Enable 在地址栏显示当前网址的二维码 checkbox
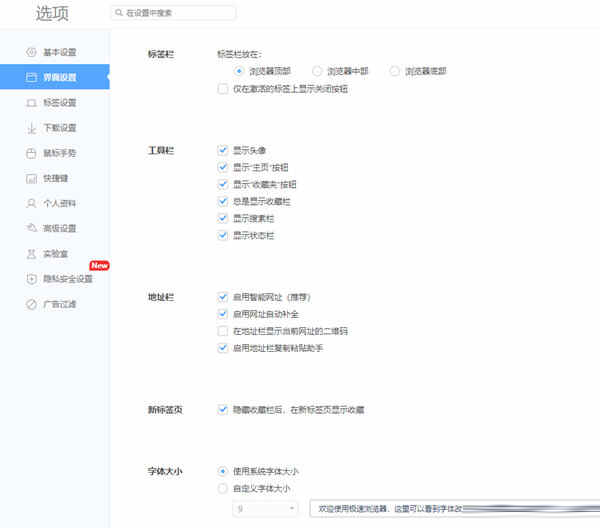The width and height of the screenshot is (600, 528). tap(222, 330)
